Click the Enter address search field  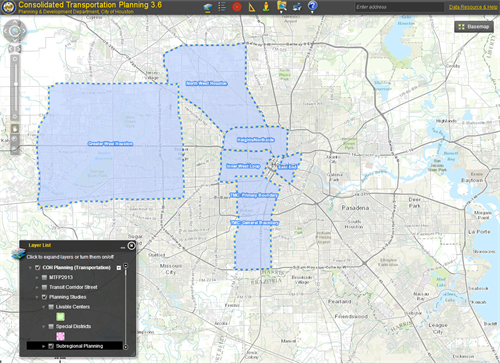(399, 7)
